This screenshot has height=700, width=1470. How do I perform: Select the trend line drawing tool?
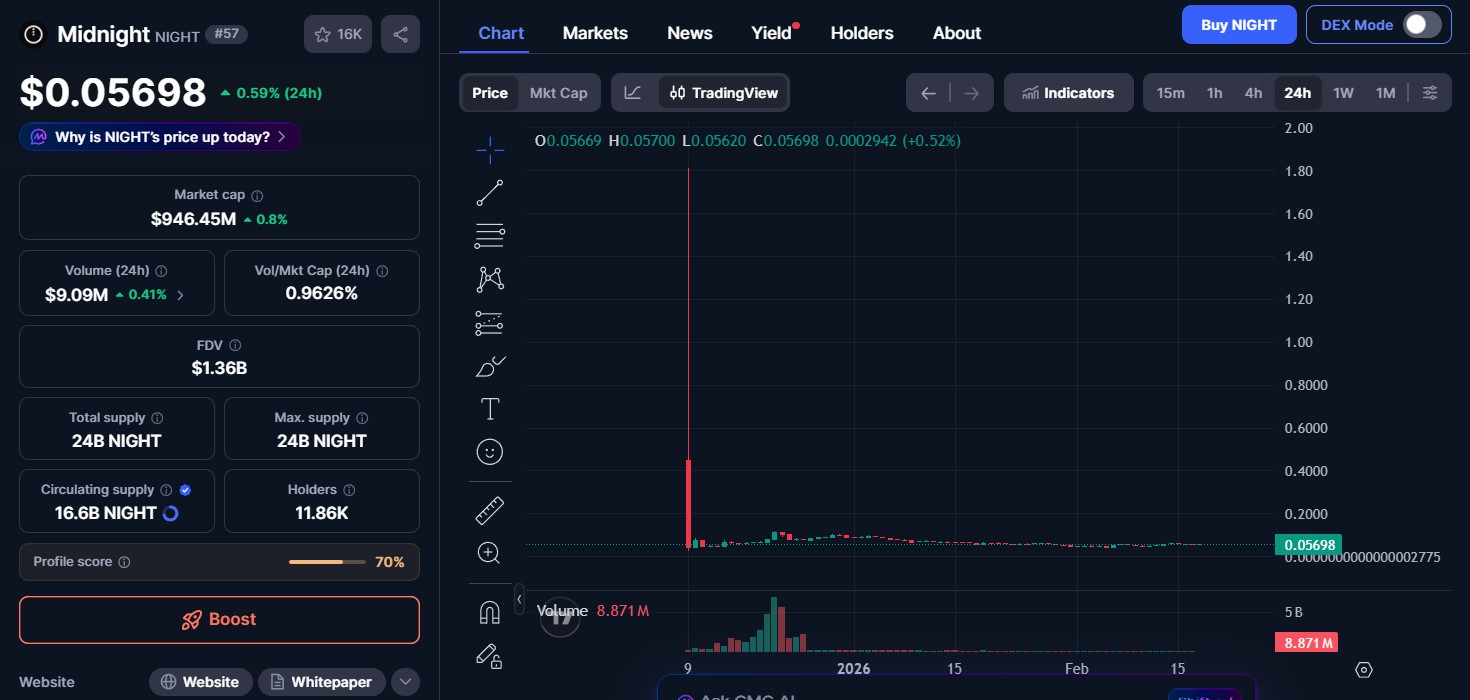[490, 193]
